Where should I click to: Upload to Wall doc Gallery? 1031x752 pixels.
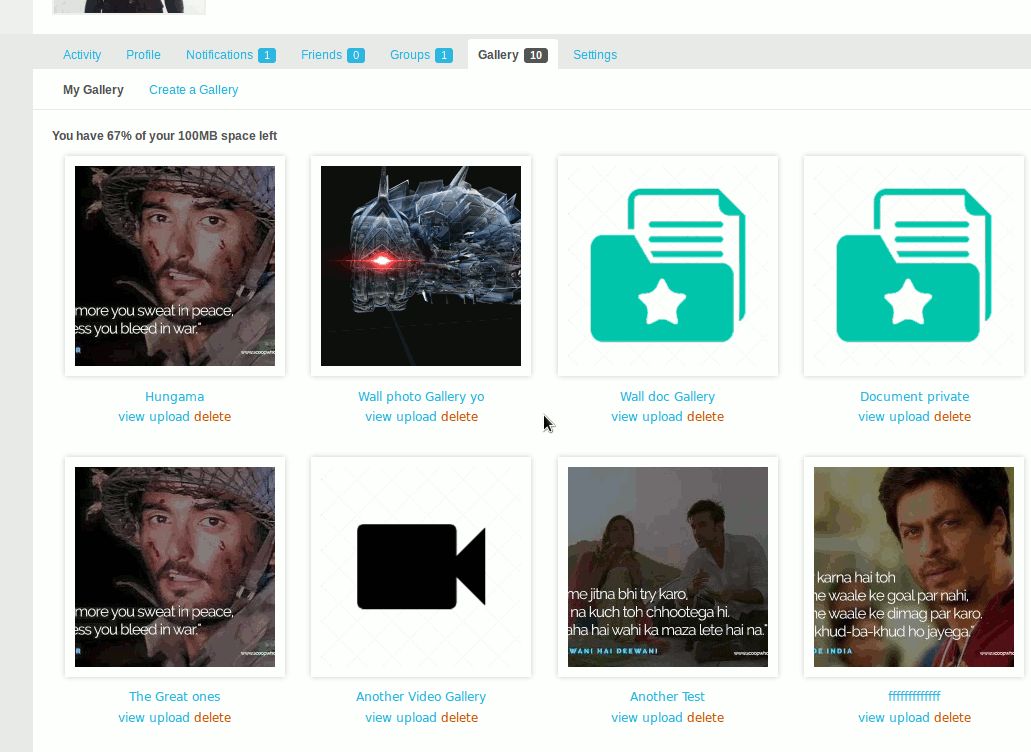tap(662, 416)
